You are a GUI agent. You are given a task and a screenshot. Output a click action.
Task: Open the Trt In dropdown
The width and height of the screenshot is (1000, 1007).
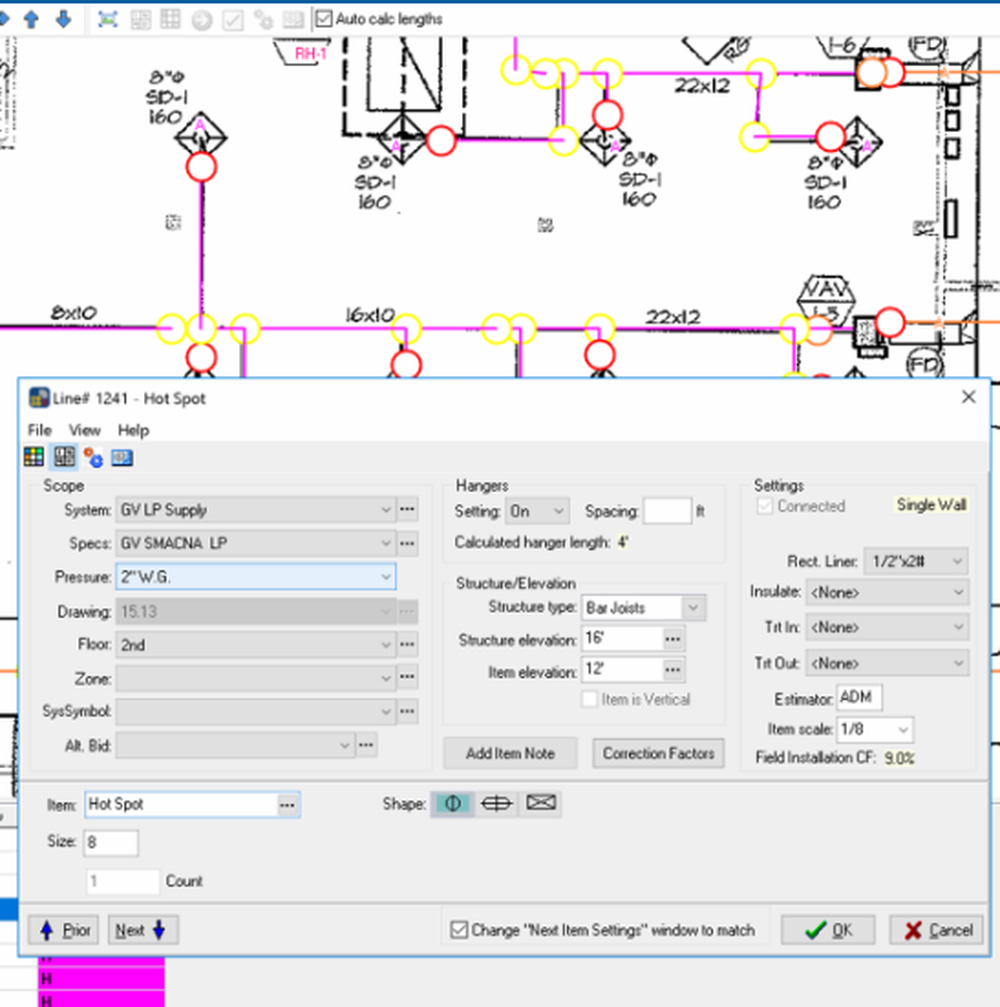pos(887,627)
